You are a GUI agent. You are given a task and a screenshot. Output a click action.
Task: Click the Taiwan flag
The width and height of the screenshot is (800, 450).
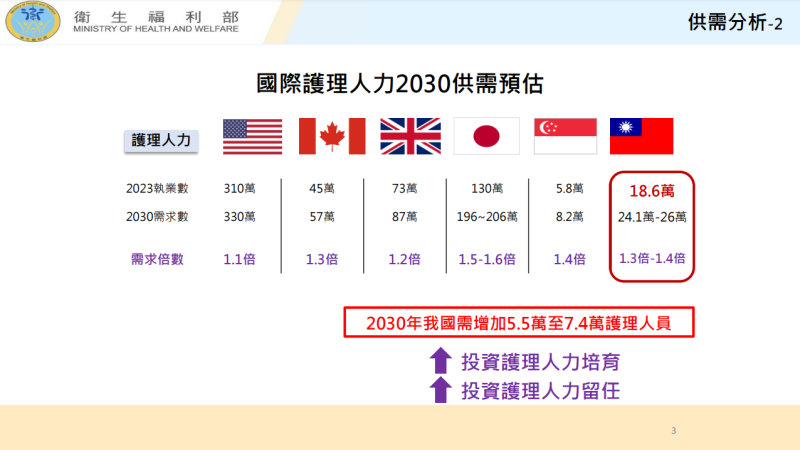[642, 136]
